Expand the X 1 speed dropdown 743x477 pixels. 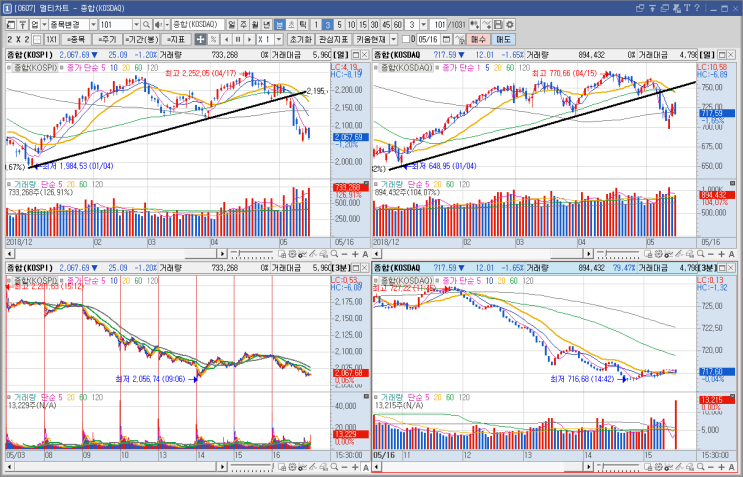pos(279,39)
